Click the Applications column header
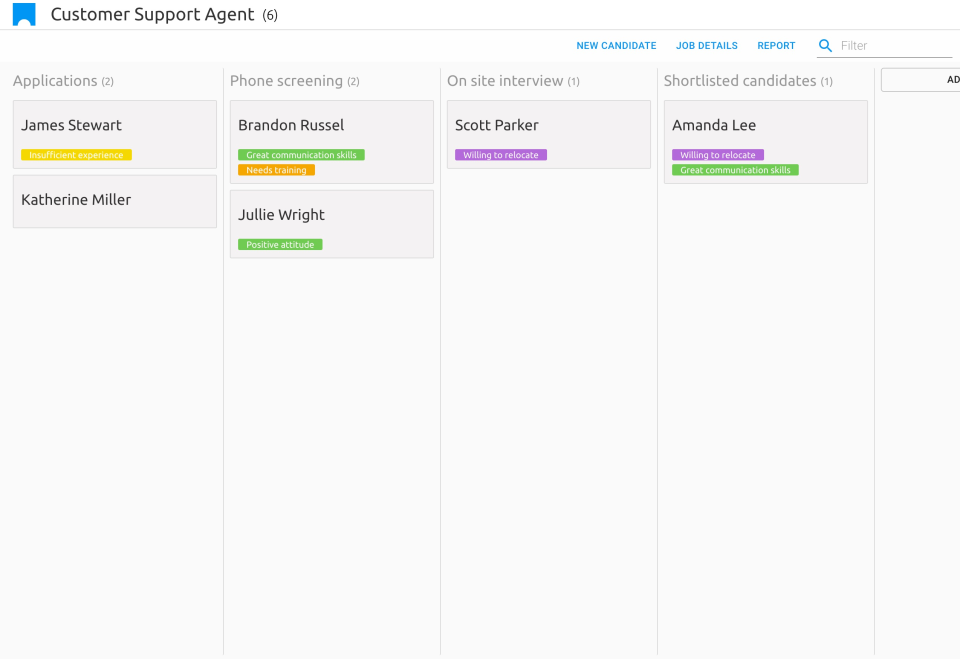 coord(56,81)
